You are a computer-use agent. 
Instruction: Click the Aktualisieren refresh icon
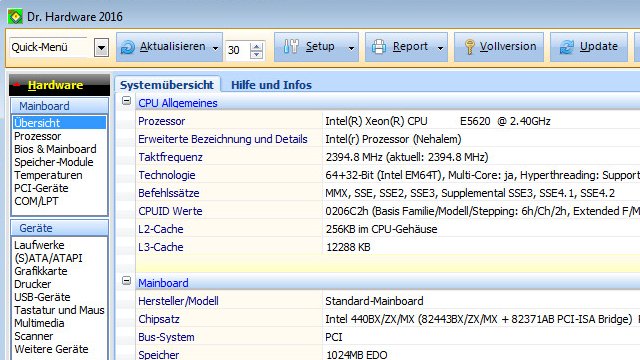pos(128,47)
